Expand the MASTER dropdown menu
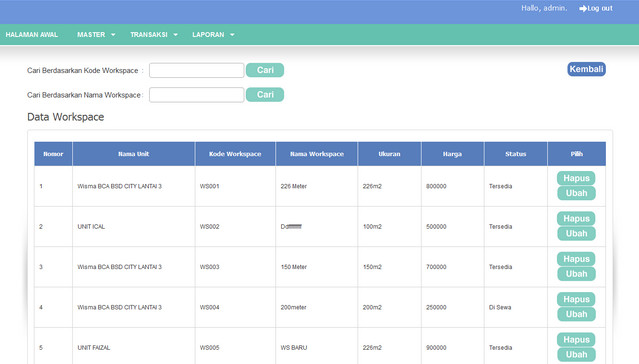This screenshot has width=639, height=364. [x=96, y=35]
